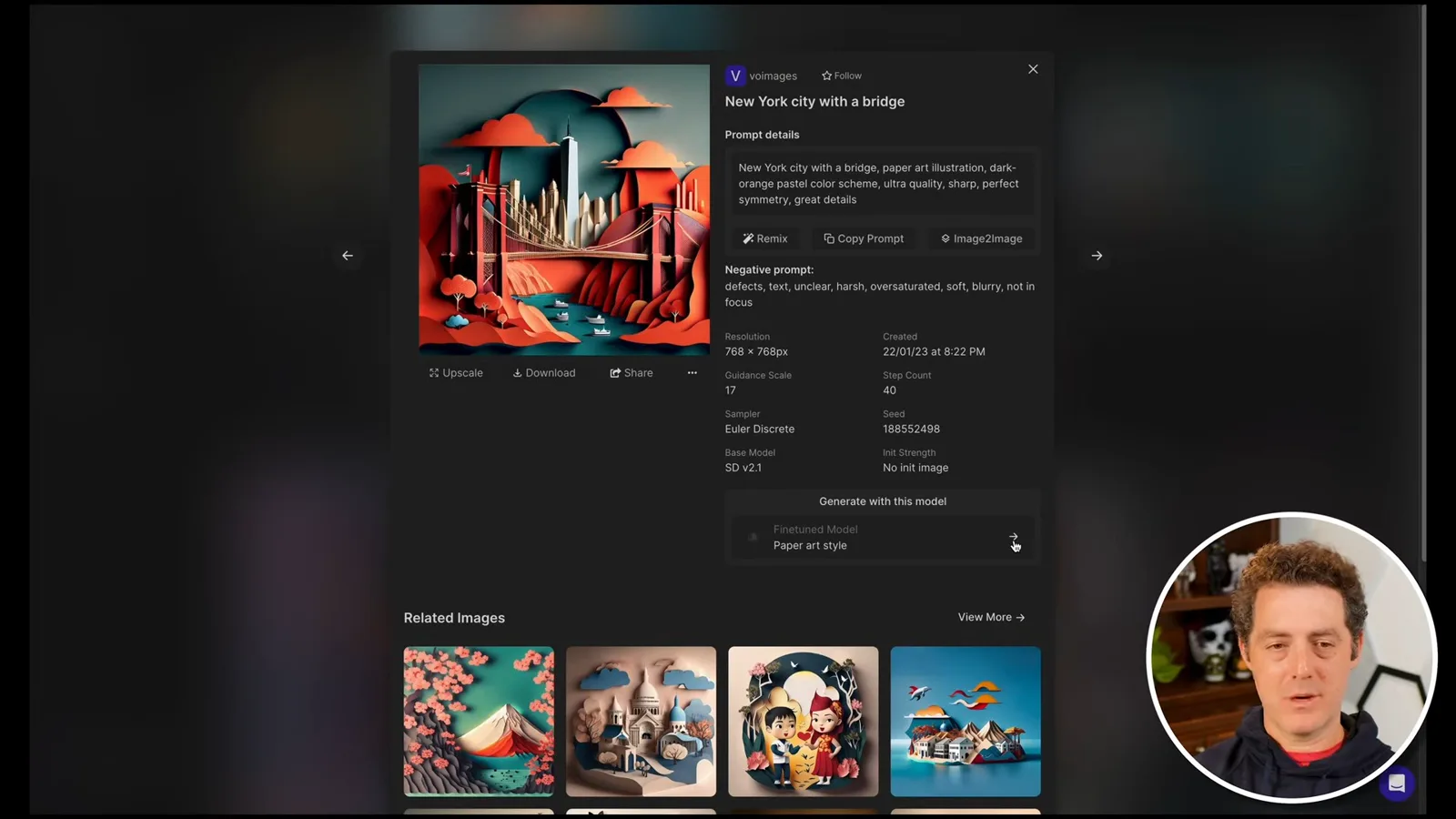This screenshot has height=819, width=1456.
Task: Click the Related Images heading
Action: 454,618
